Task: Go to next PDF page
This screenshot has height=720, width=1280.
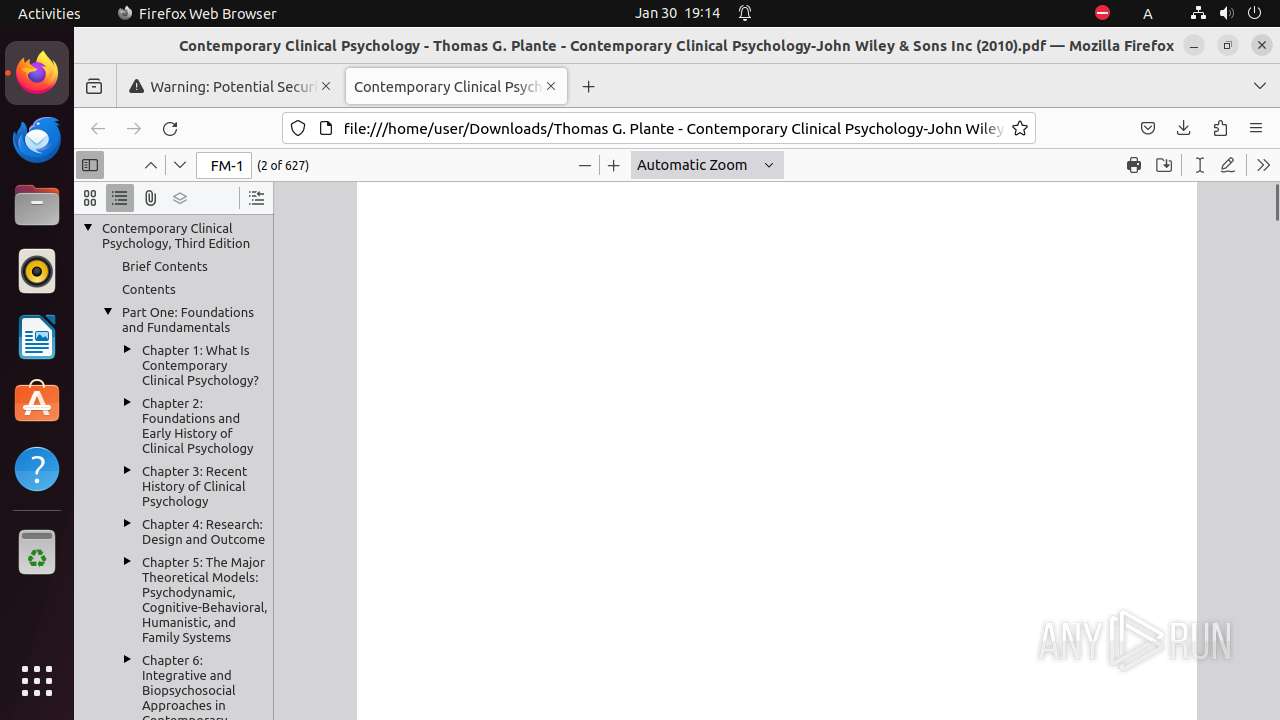Action: coord(180,165)
